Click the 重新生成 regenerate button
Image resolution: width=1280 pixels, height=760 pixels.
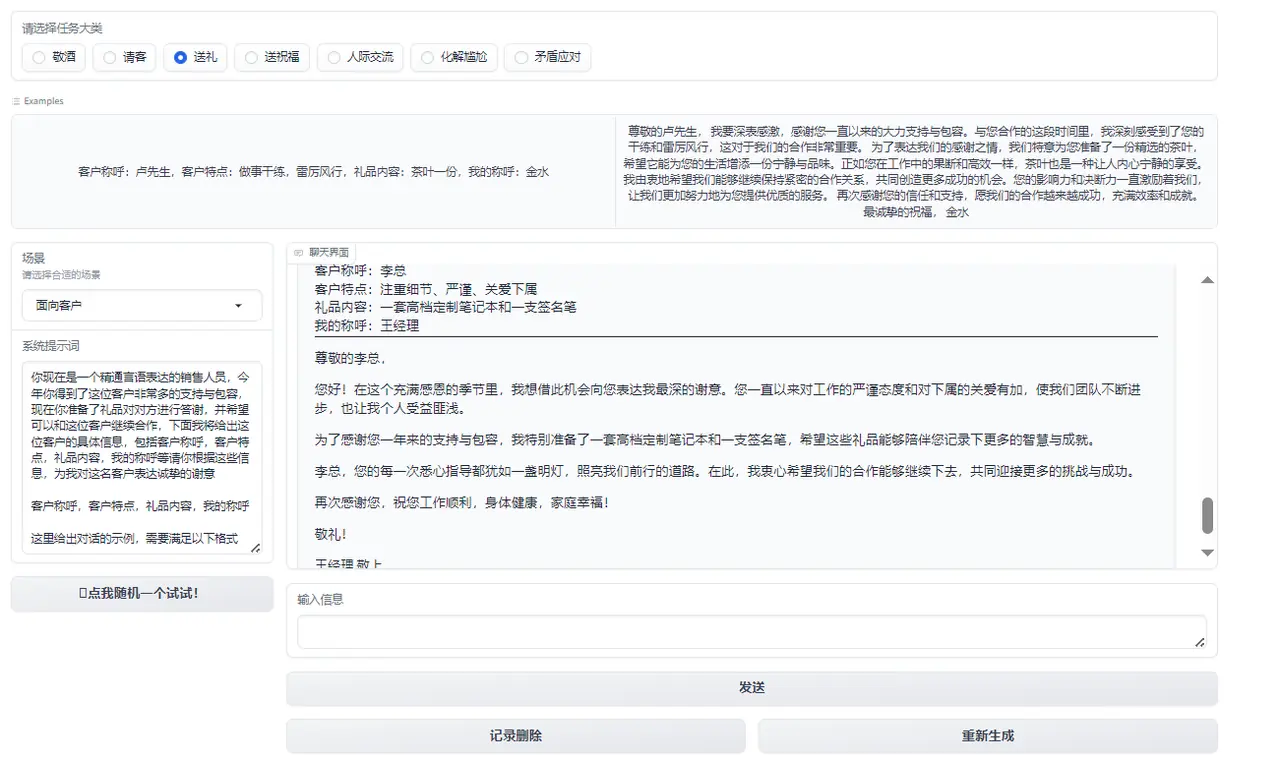tap(988, 735)
